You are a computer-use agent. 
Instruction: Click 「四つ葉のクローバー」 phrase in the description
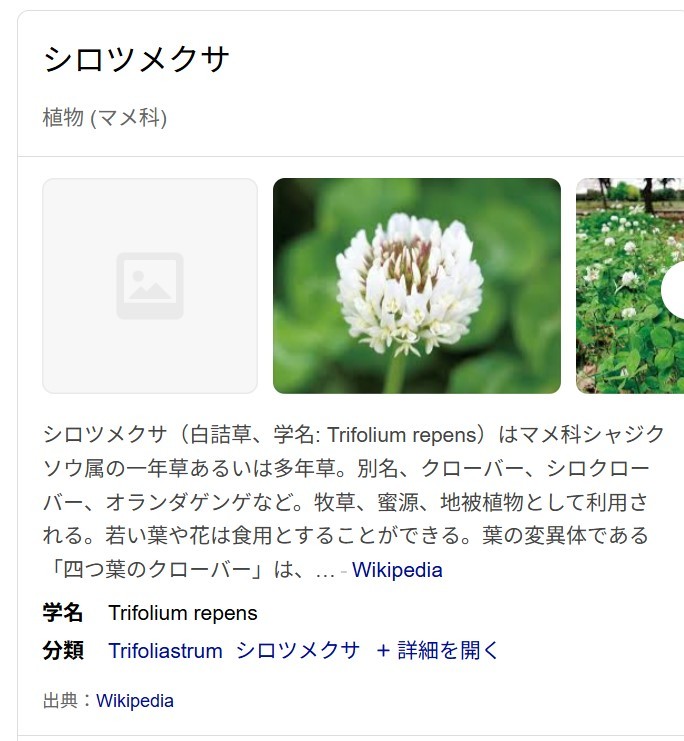(x=156, y=569)
